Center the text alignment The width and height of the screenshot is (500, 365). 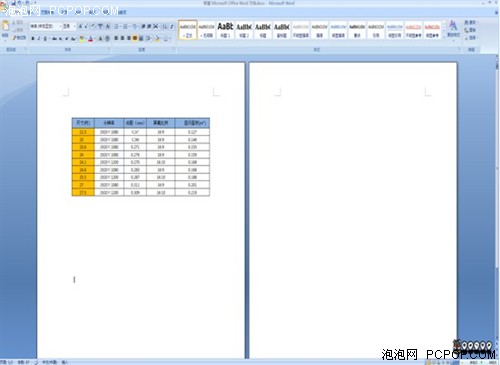click(123, 39)
